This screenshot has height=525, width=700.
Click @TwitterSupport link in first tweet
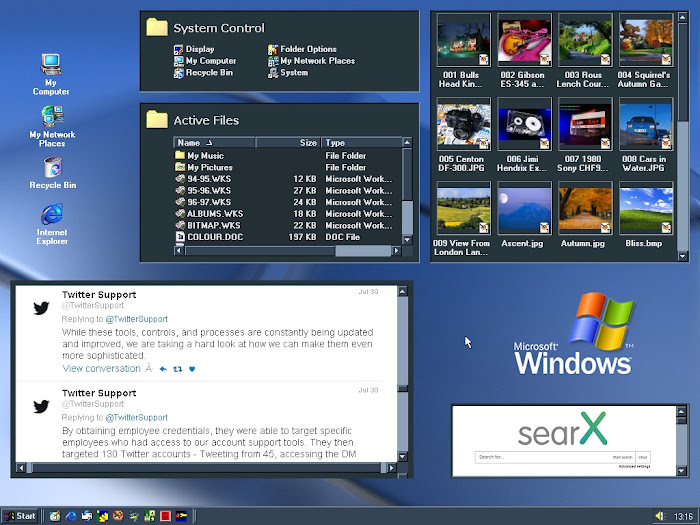point(137,319)
